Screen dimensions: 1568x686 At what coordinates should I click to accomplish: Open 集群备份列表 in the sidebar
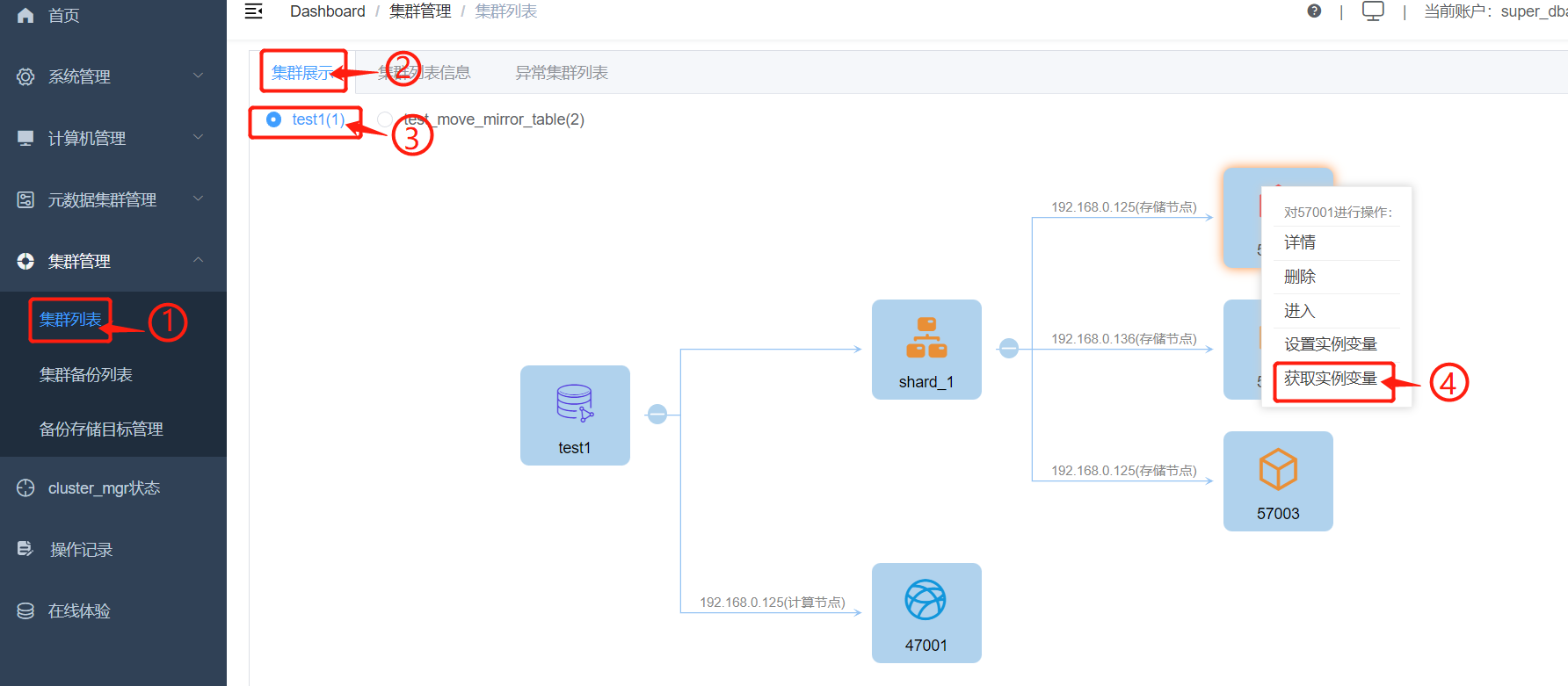pyautogui.click(x=86, y=375)
